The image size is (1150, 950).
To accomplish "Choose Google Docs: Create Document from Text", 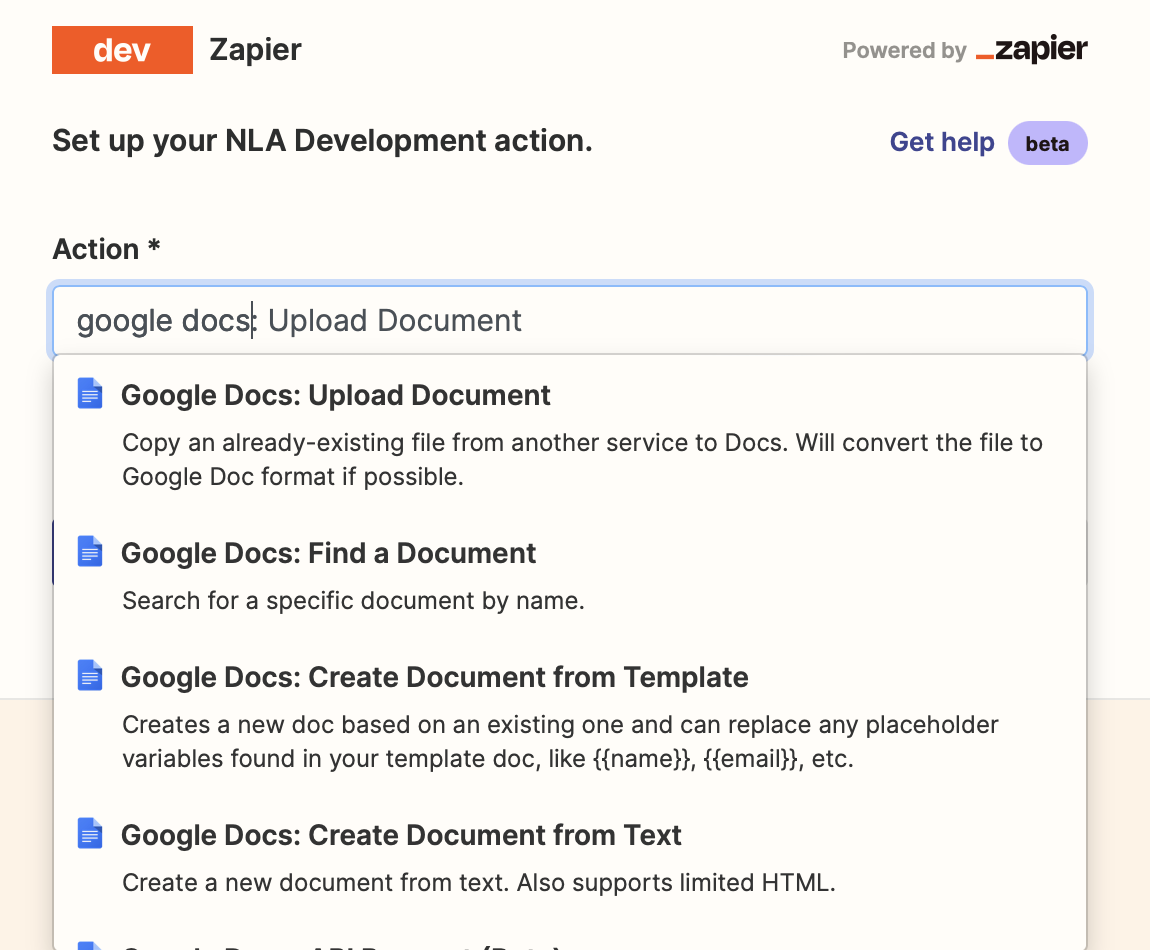I will [570, 858].
